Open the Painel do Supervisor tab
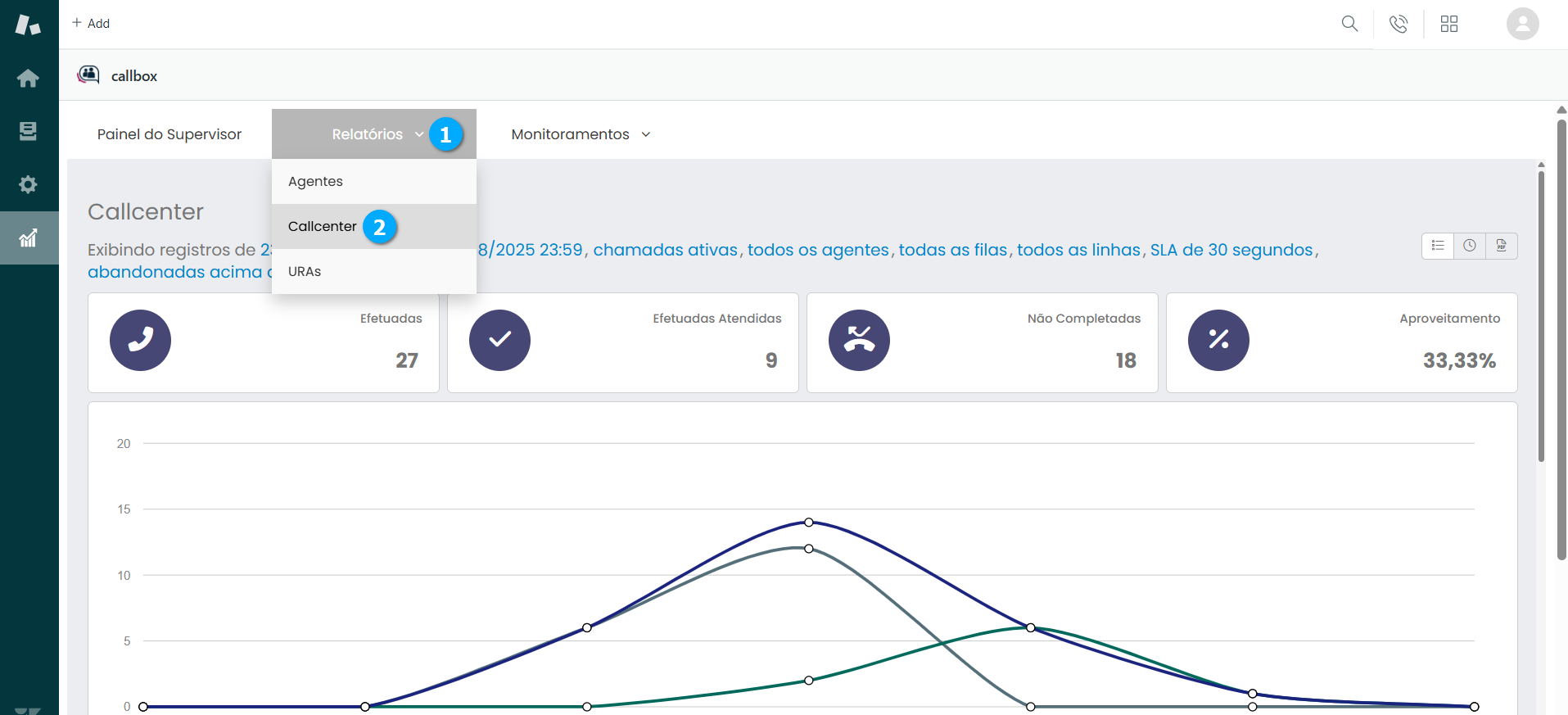Image resolution: width=1568 pixels, height=715 pixels. [169, 134]
